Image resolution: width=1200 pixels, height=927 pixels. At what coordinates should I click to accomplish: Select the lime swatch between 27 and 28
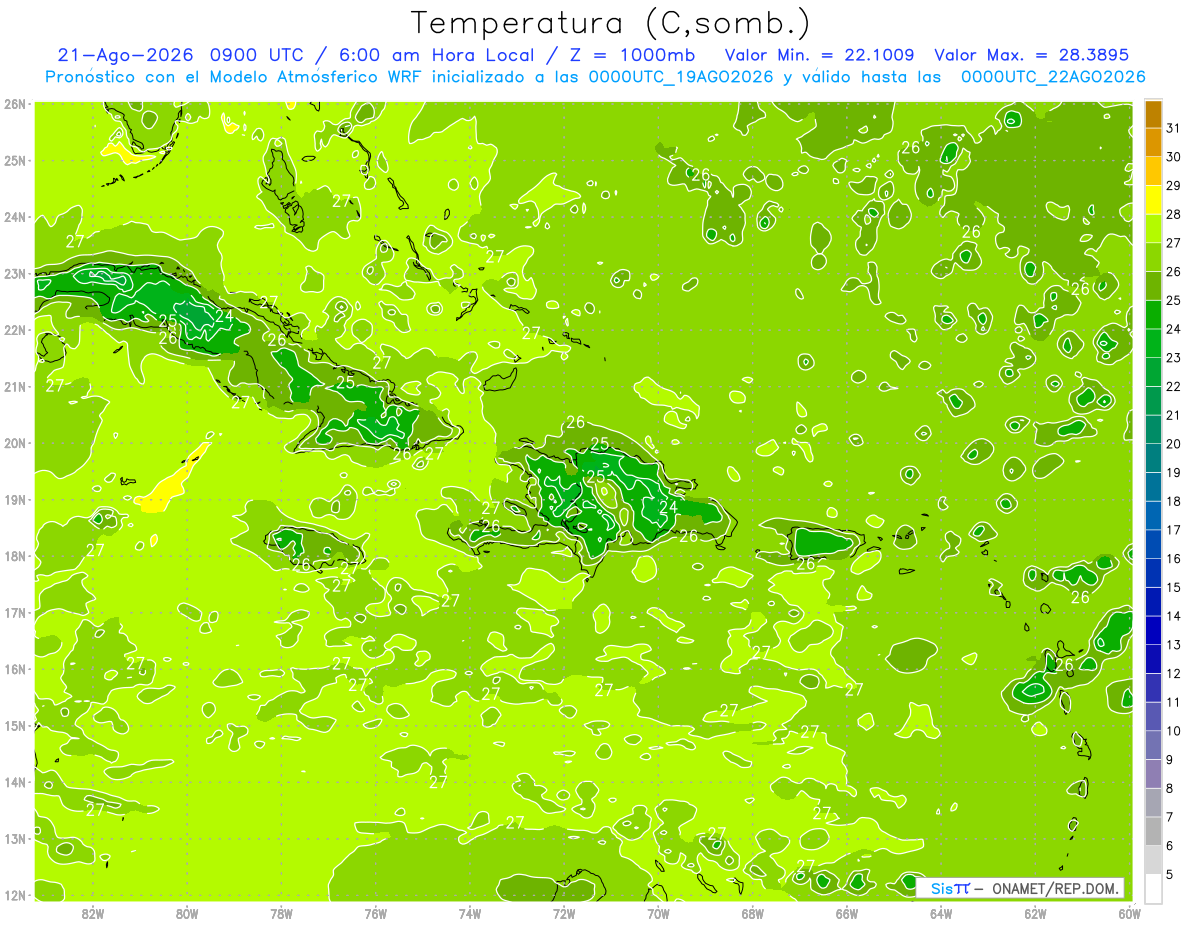1153,228
